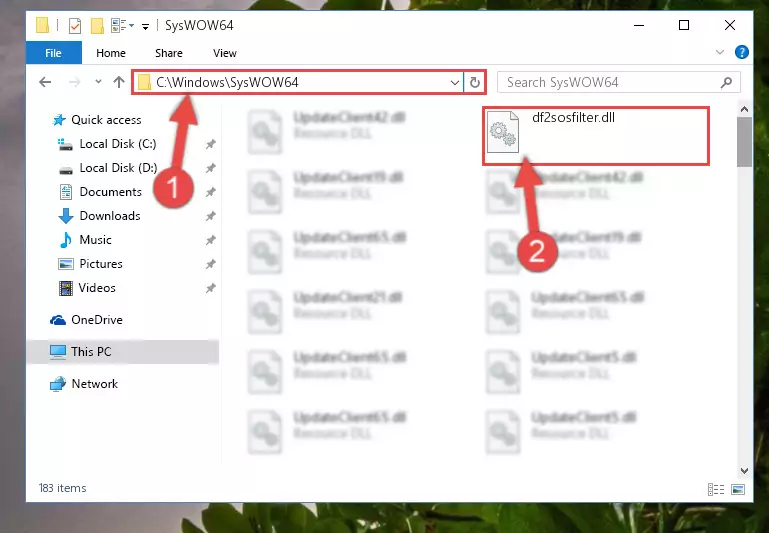Open Videos folder in sidebar
Image resolution: width=769 pixels, height=533 pixels.
97,288
